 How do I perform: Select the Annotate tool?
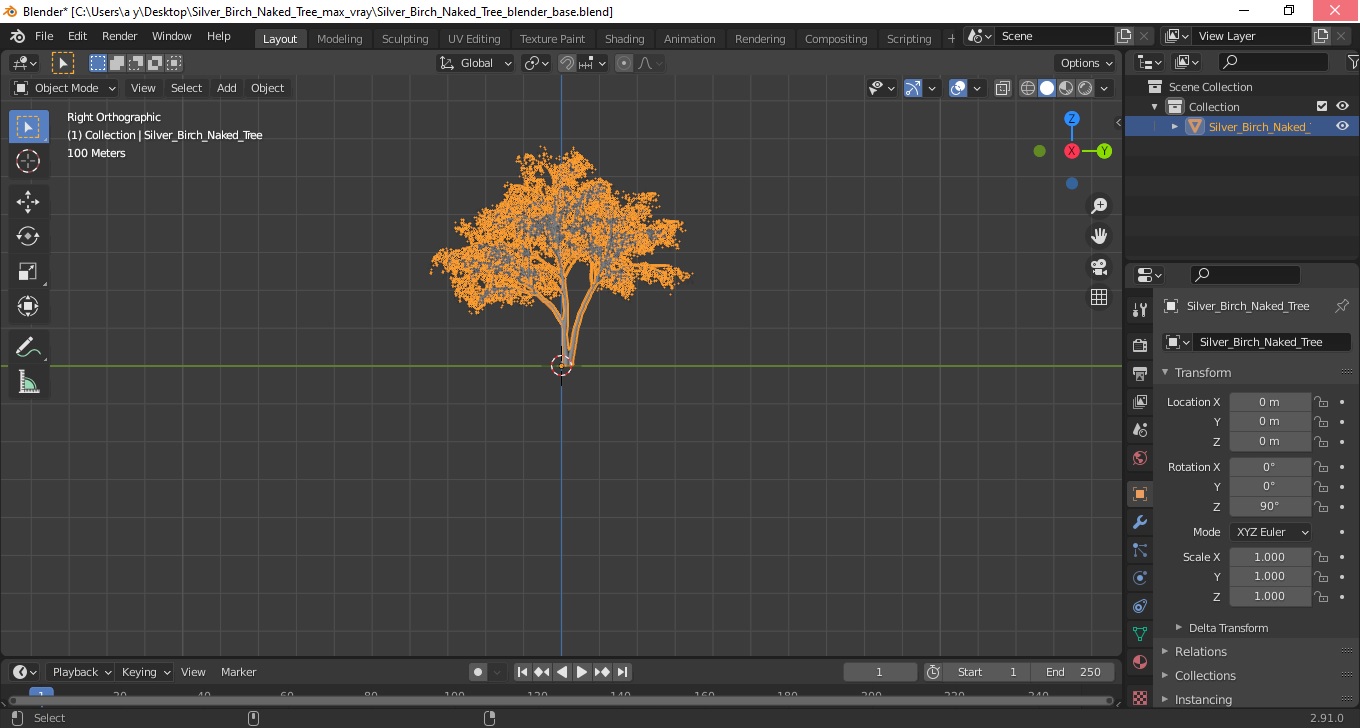coord(28,348)
